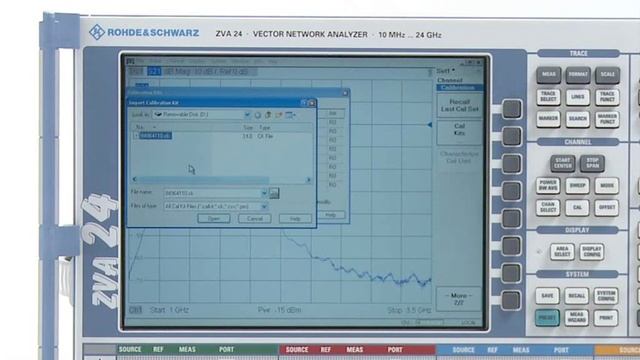Click the Stop 3.5 GHz value on screen
Screen dimensions: 640x360
tap(409, 311)
